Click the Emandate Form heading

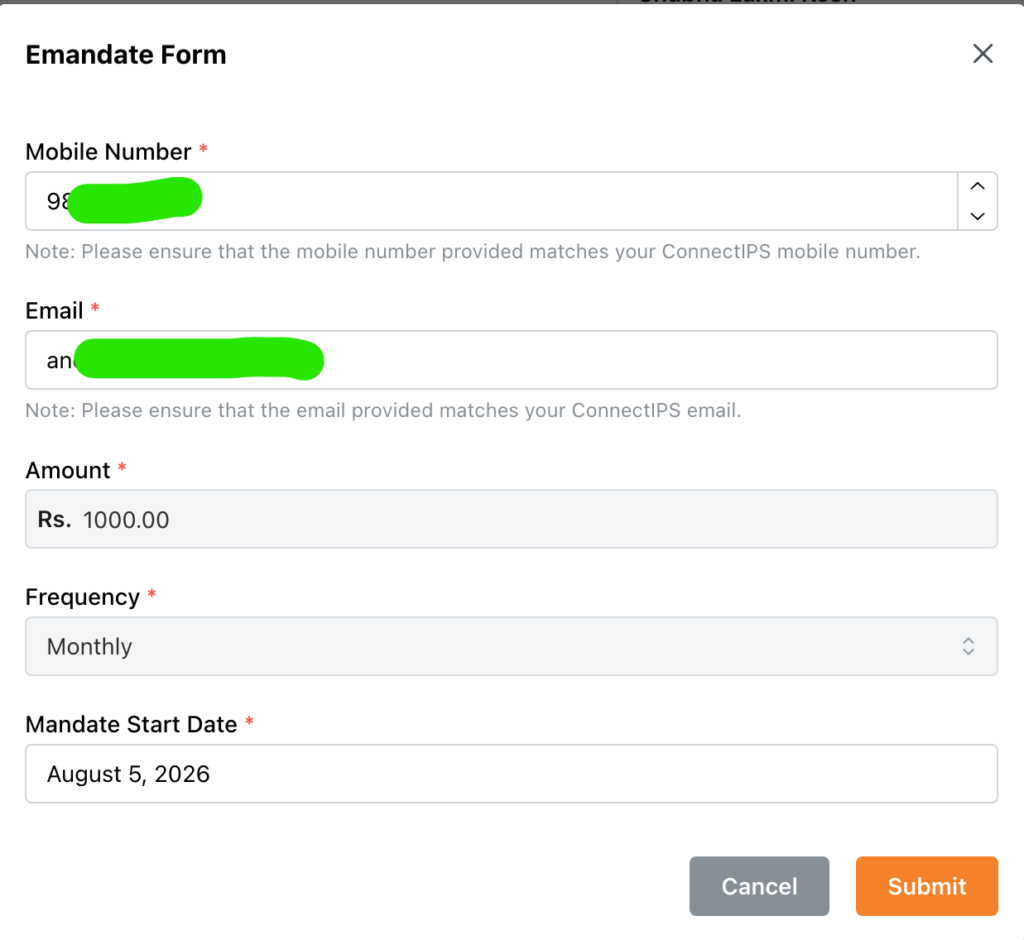(x=126, y=54)
